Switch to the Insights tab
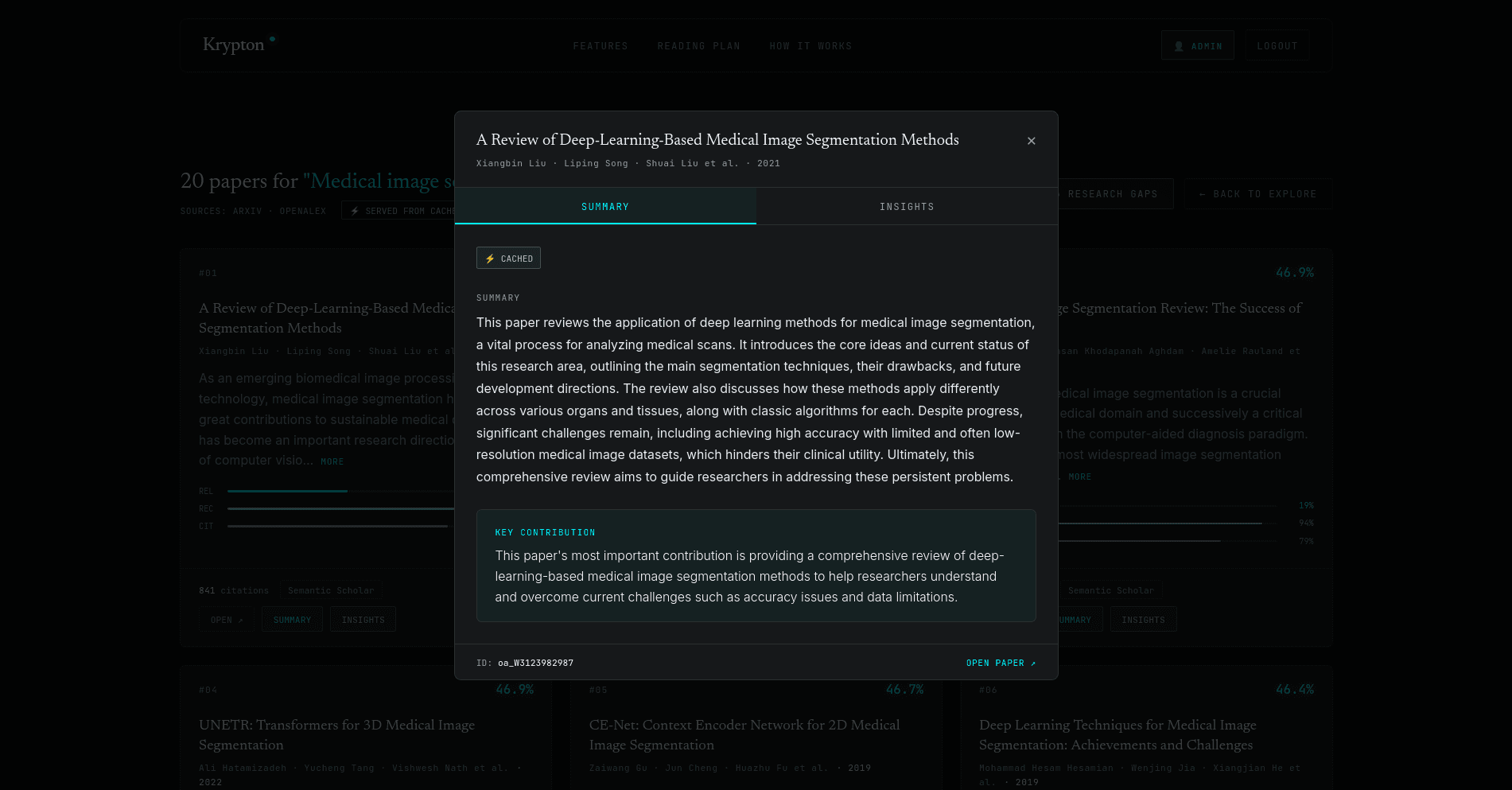Screen dimensions: 1512x790 (907, 207)
